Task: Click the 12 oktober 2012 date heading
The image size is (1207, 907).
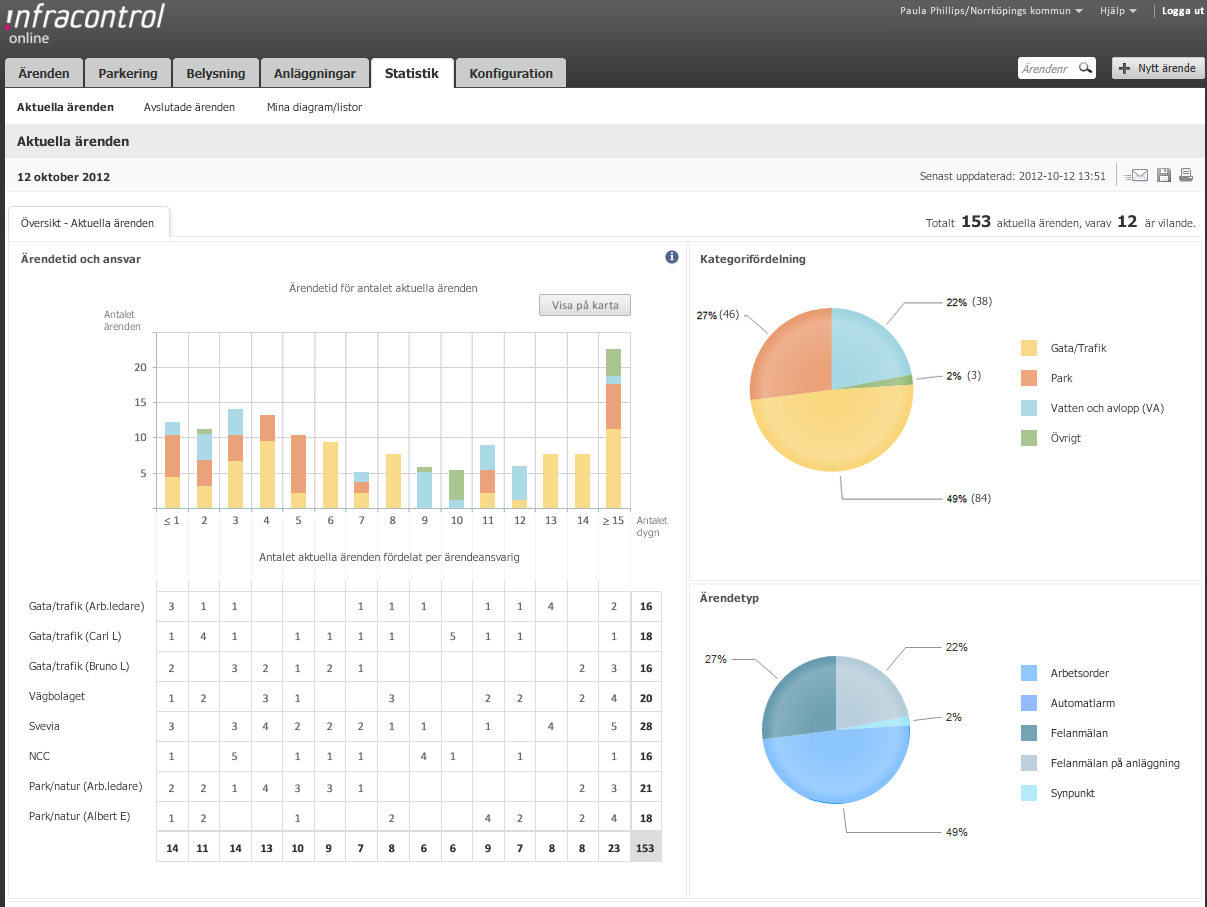Action: [63, 177]
